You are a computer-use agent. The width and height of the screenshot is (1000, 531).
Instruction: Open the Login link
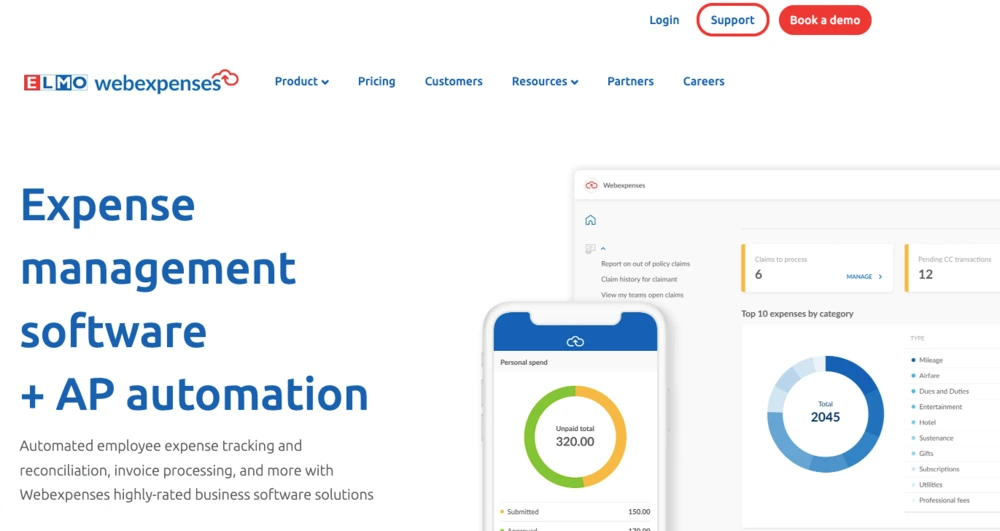(x=664, y=20)
